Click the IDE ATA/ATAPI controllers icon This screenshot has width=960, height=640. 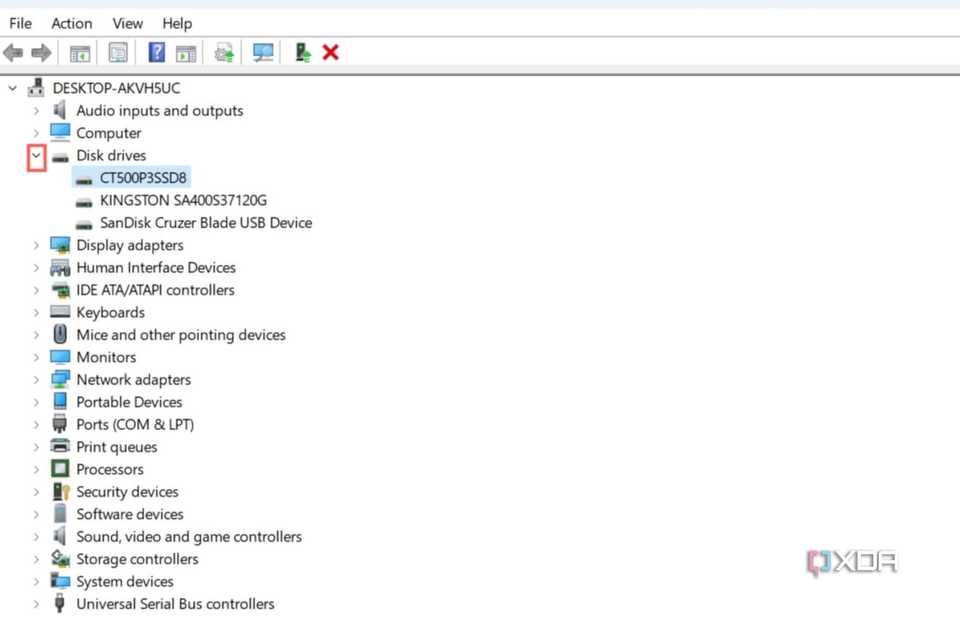[60, 290]
